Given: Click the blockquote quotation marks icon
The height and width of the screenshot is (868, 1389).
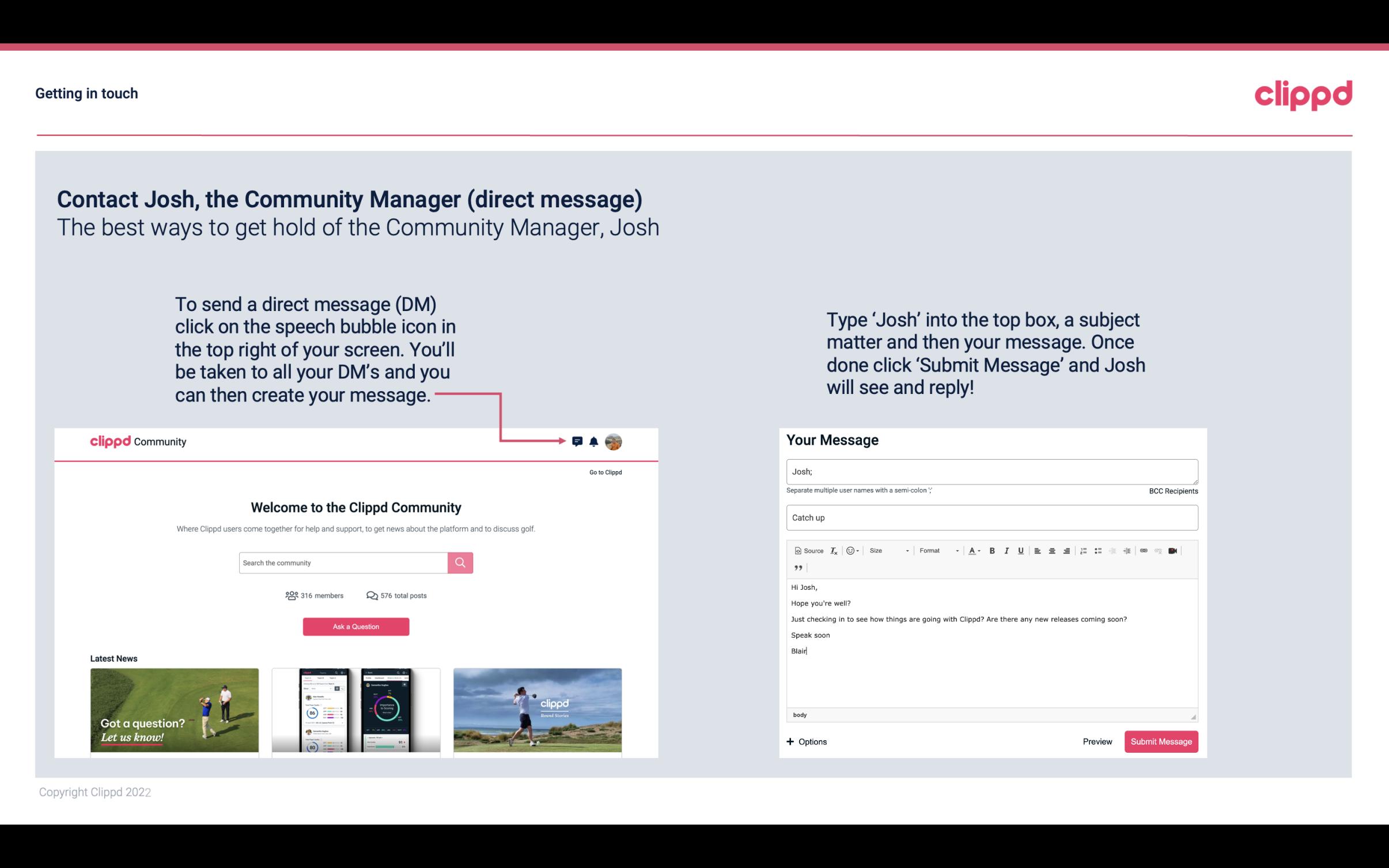Looking at the screenshot, I should tap(797, 568).
